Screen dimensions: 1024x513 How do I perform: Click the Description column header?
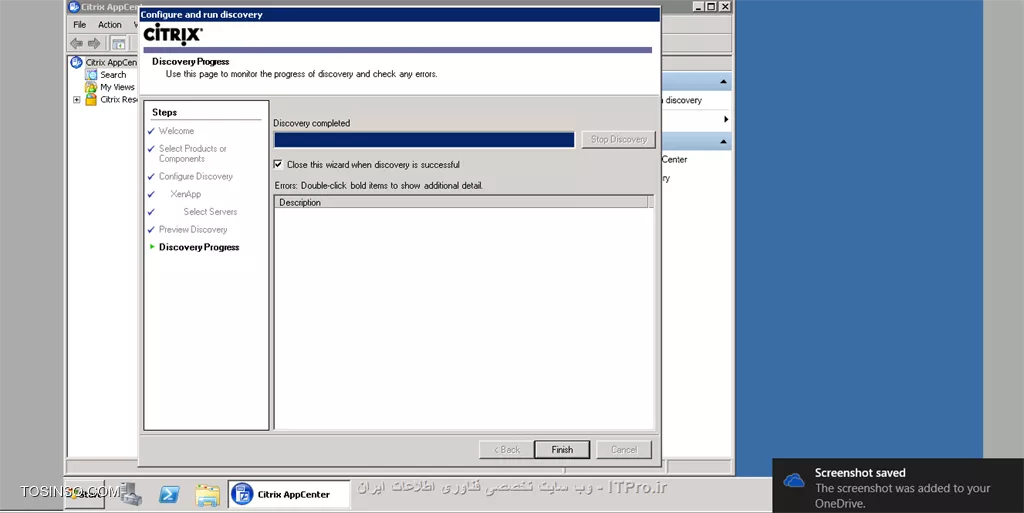(461, 202)
